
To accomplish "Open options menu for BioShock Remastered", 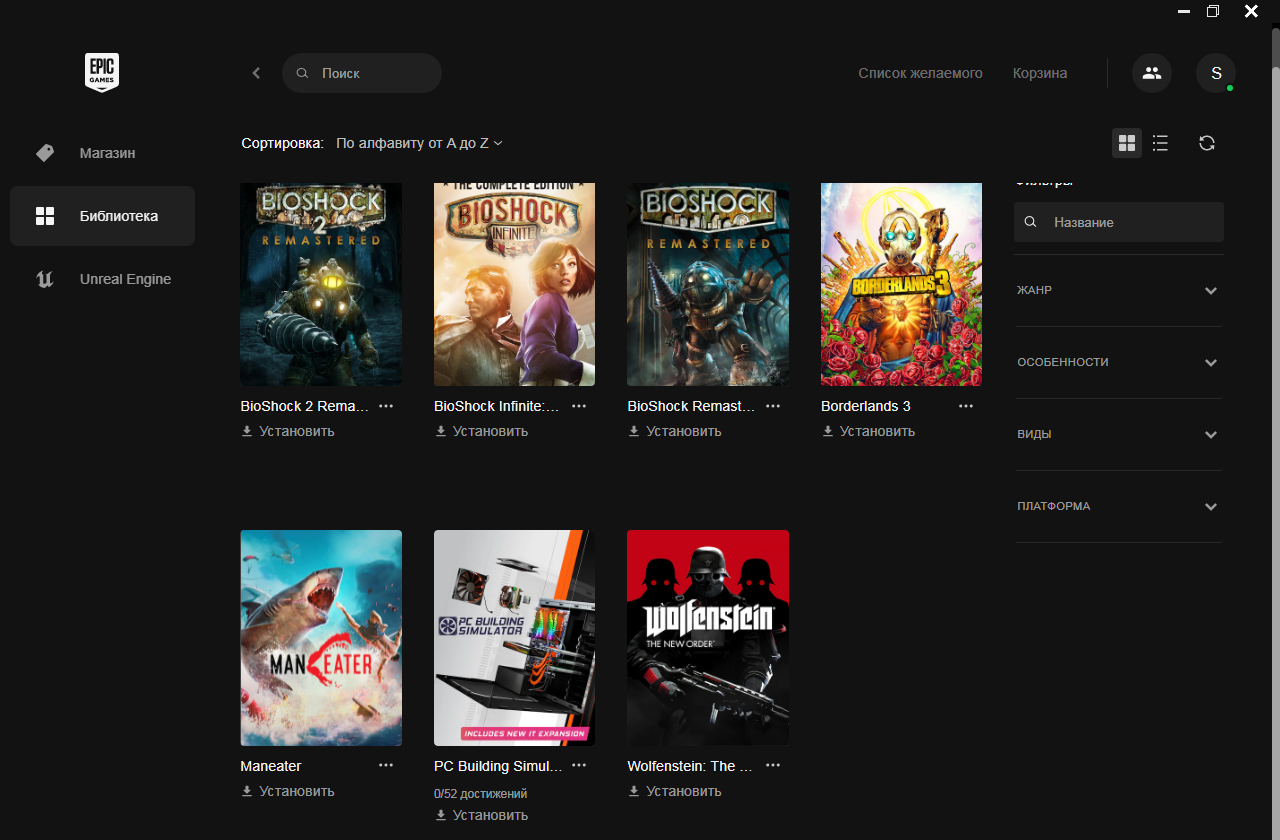I will 773,406.
